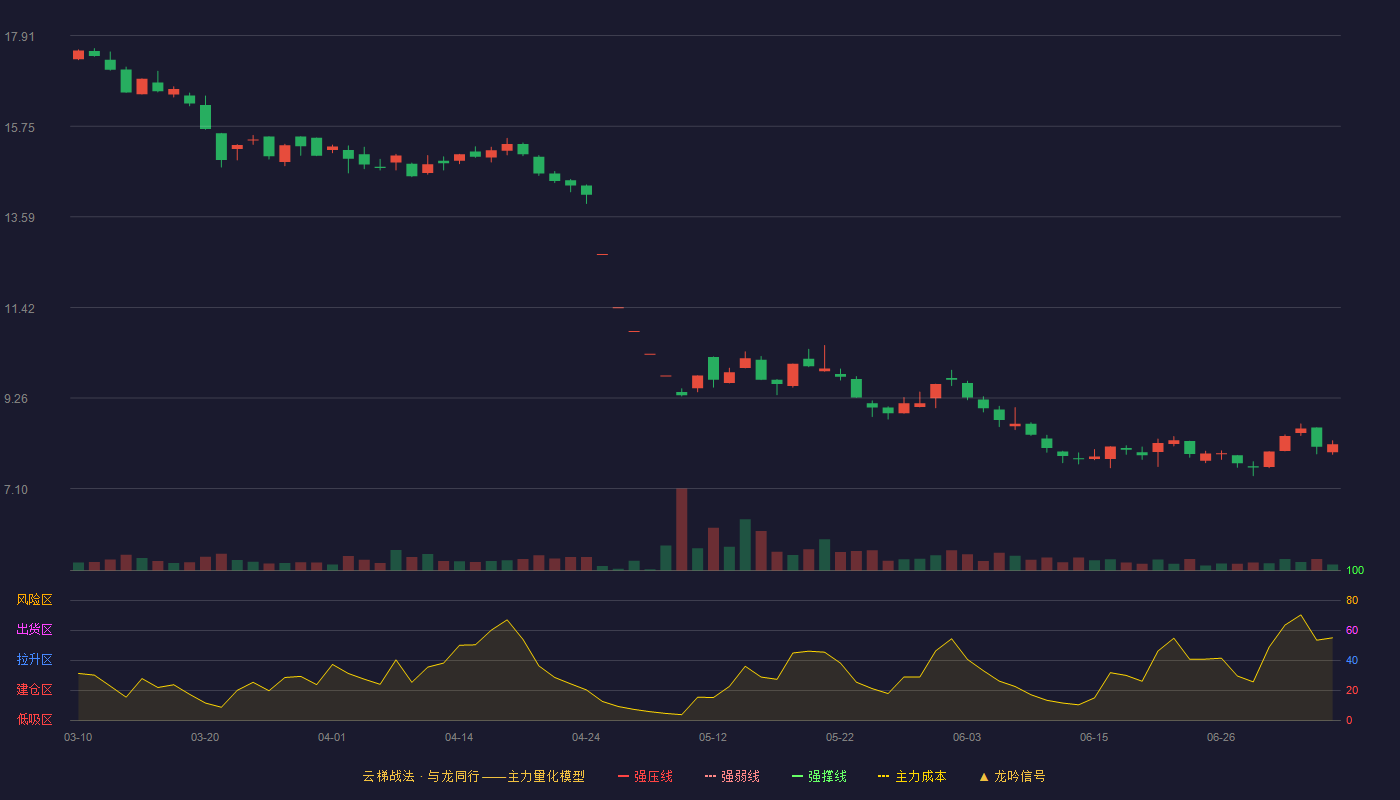Click the first red candlestick at 03-10
Image resolution: width=1400 pixels, height=800 pixels.
(x=78, y=54)
